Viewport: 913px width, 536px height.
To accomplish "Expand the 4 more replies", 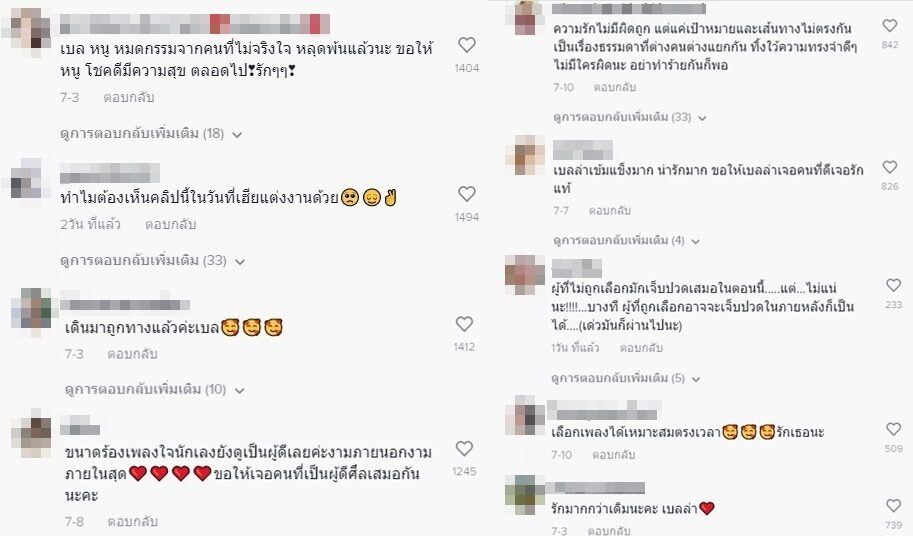I will click(627, 240).
